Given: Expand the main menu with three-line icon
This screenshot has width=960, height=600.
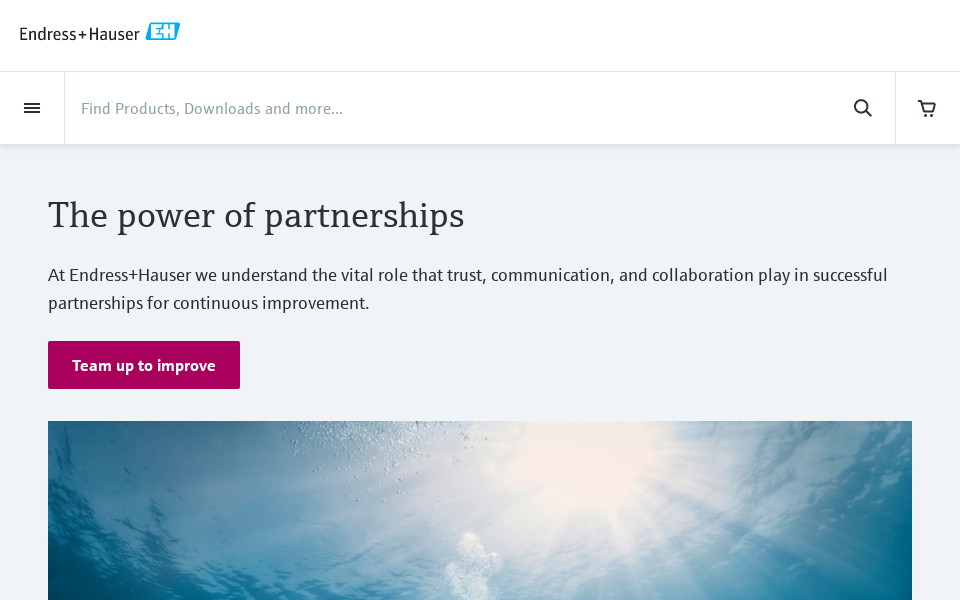Looking at the screenshot, I should click(x=32, y=108).
